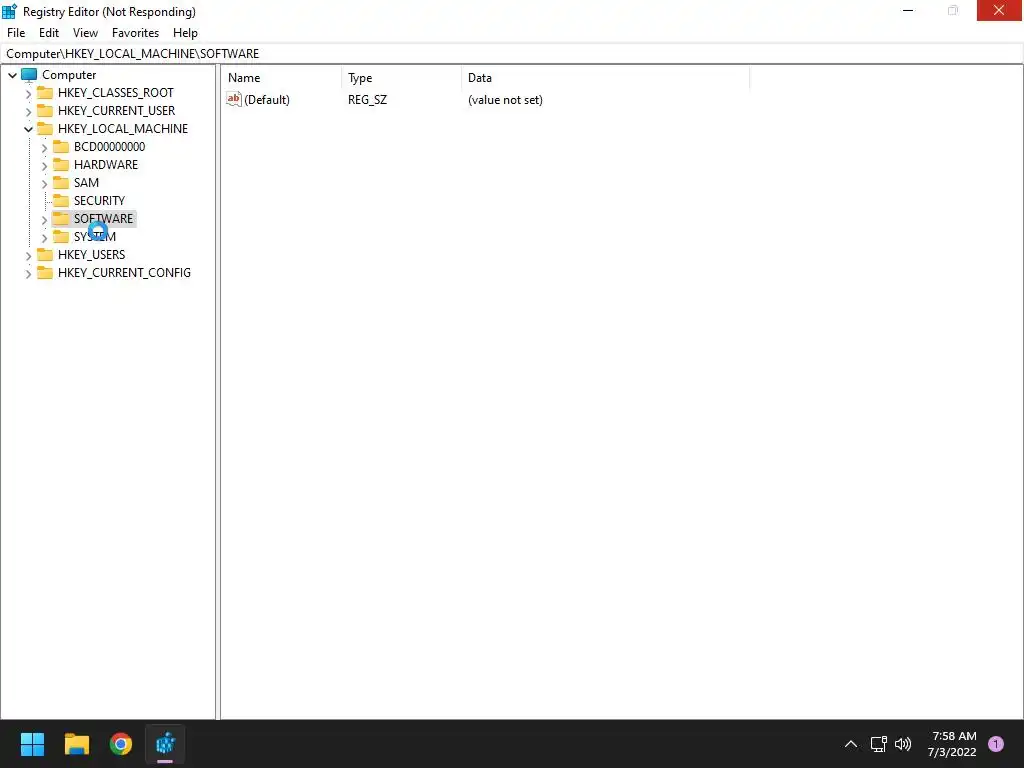Viewport: 1024px width, 768px height.
Task: Show hidden system tray icons
Action: [x=851, y=744]
